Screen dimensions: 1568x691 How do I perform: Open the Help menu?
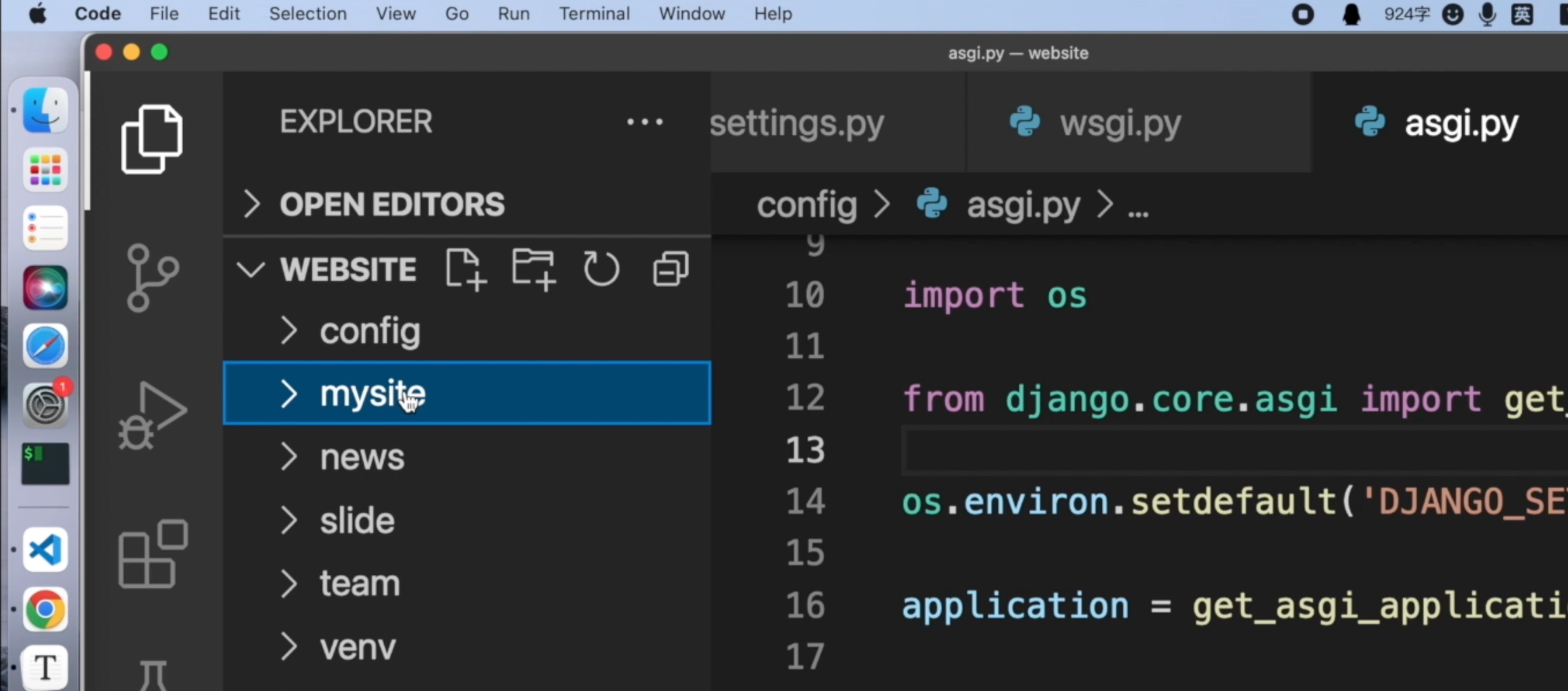tap(772, 13)
